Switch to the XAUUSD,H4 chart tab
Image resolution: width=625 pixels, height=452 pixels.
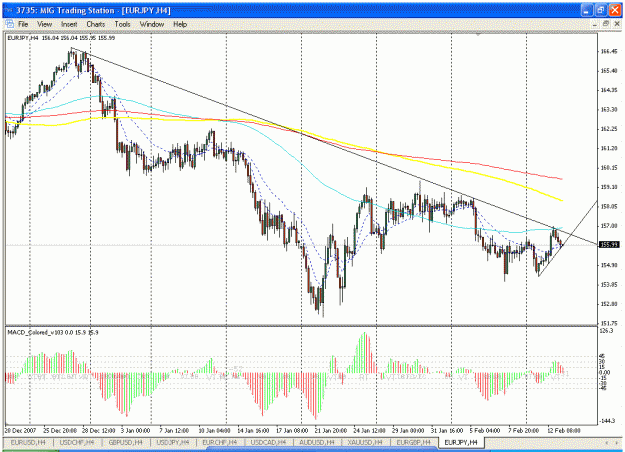[365, 442]
